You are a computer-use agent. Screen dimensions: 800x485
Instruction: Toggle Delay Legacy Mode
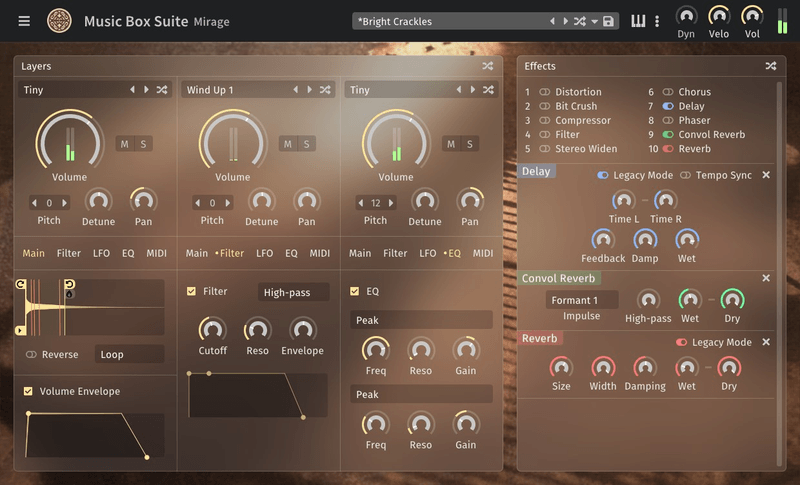coord(603,175)
